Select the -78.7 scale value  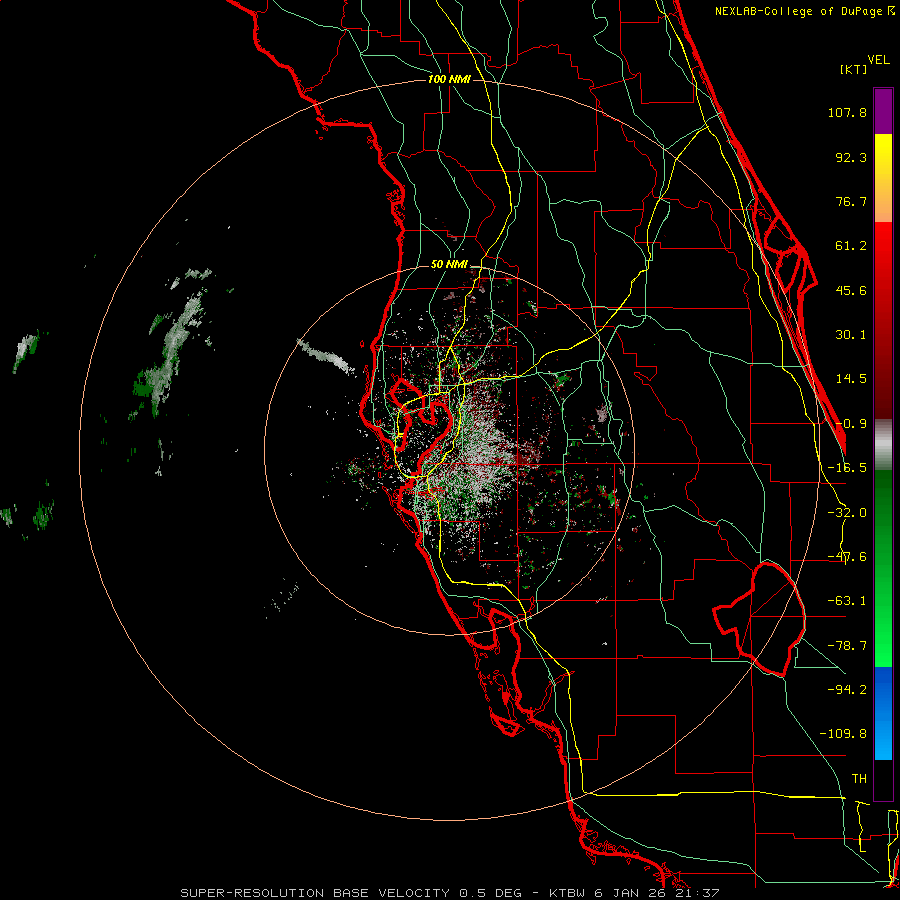847,646
